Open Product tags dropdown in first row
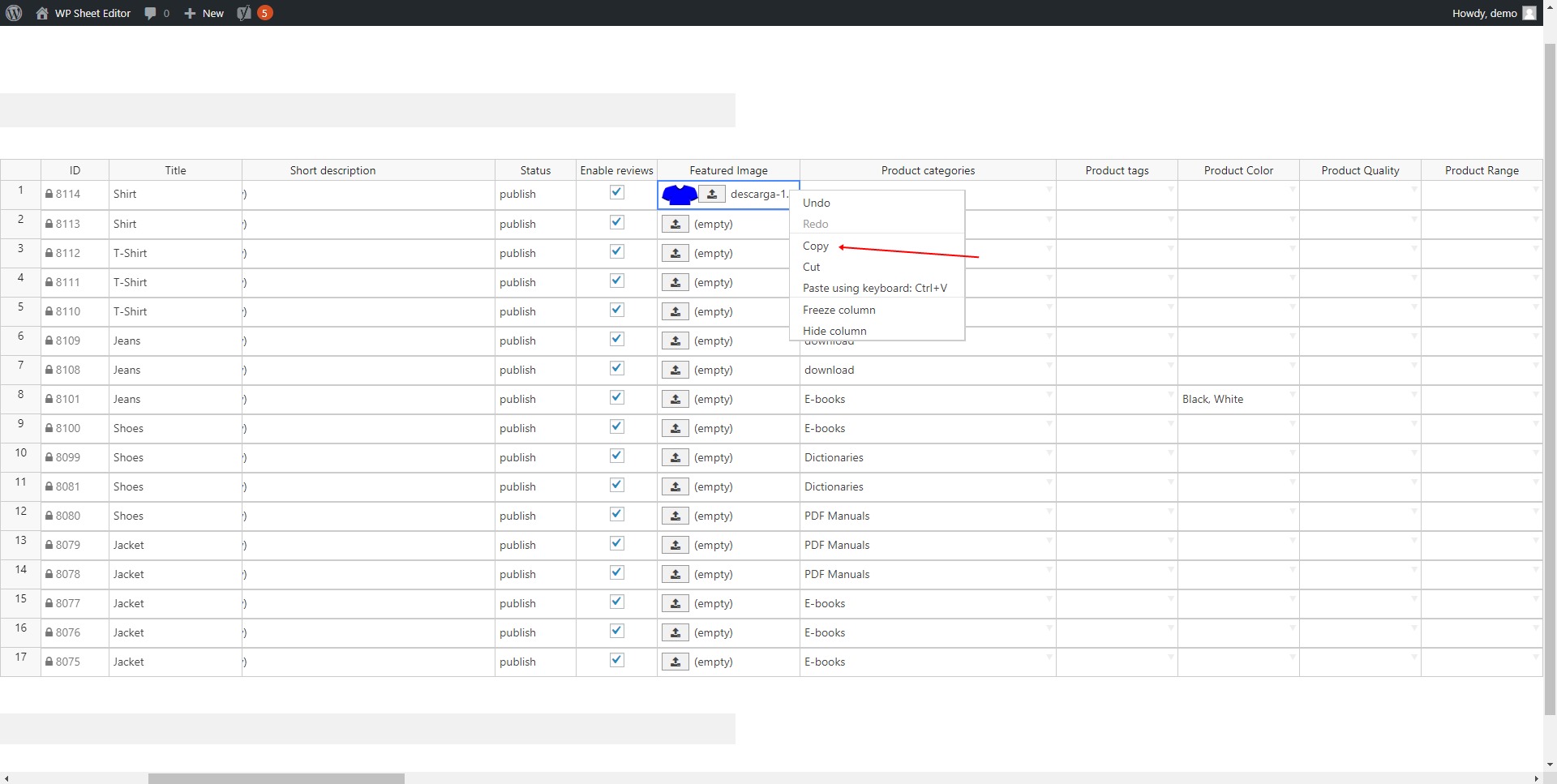This screenshot has width=1557, height=784. pos(1170,190)
